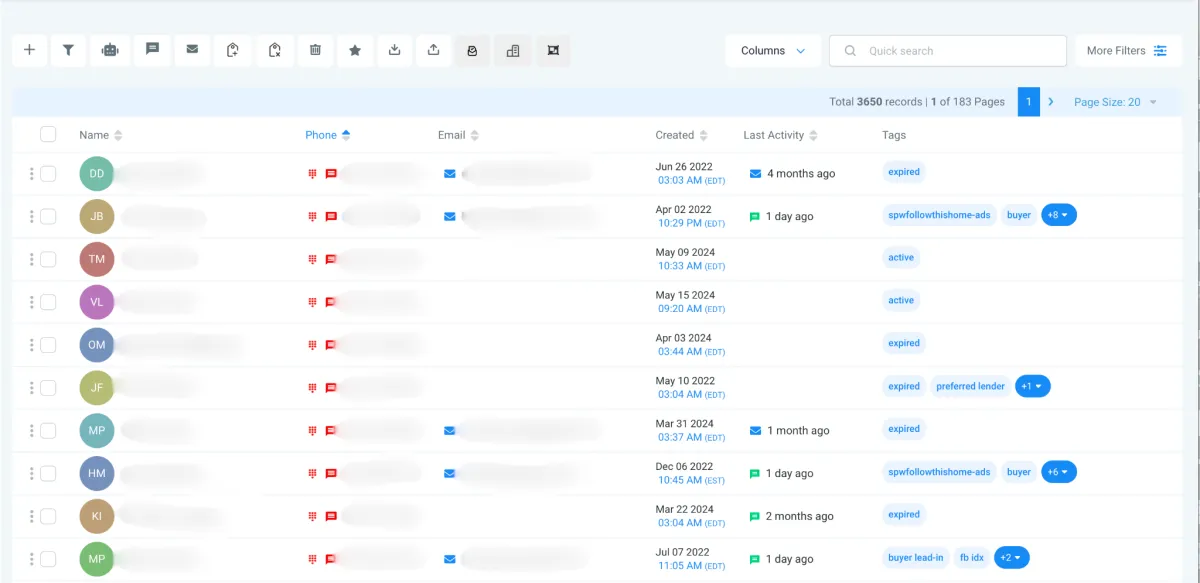Select the checkbox for contact HM
This screenshot has width=1200, height=583.
(48, 473)
